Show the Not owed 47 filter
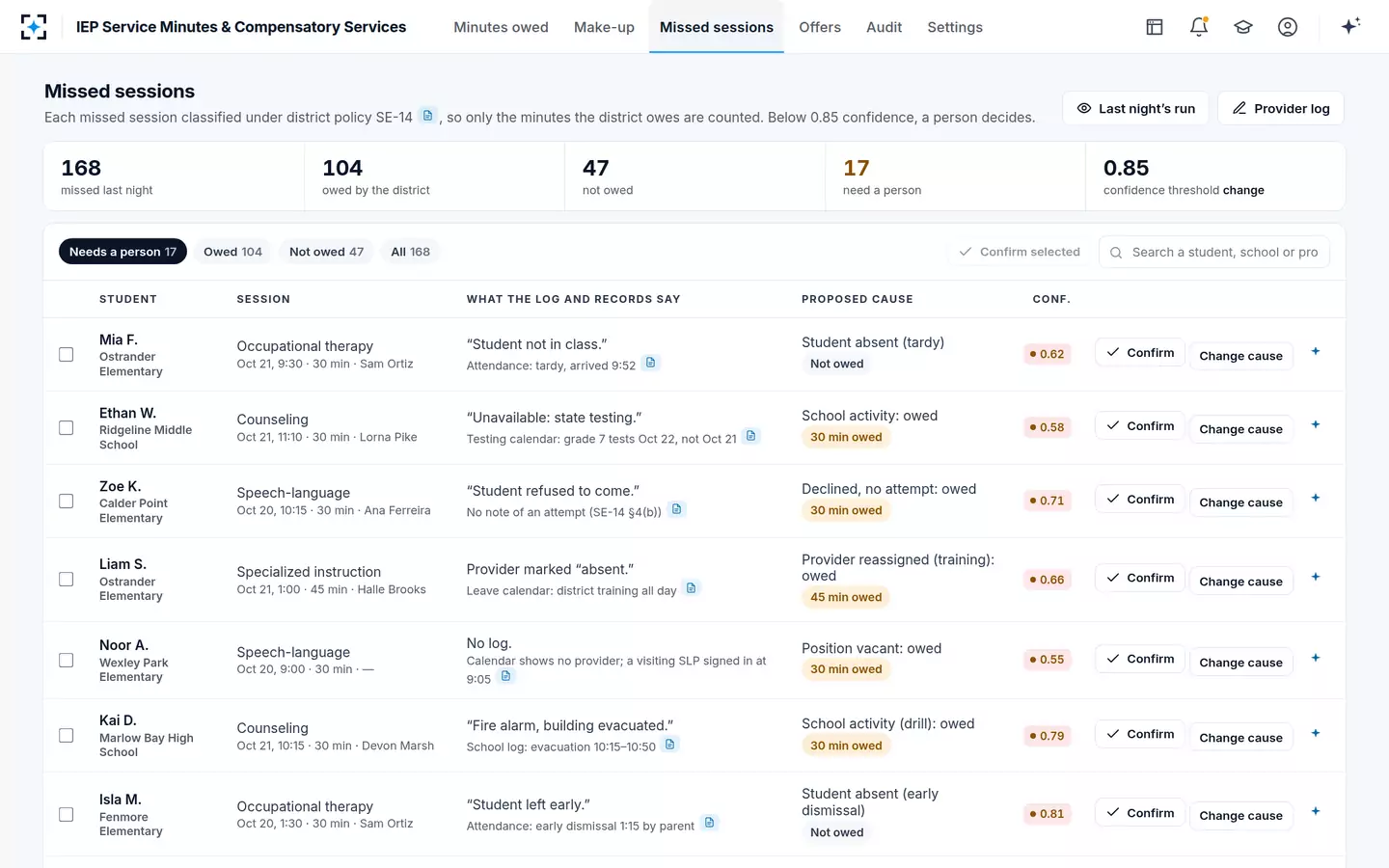 [x=326, y=252]
